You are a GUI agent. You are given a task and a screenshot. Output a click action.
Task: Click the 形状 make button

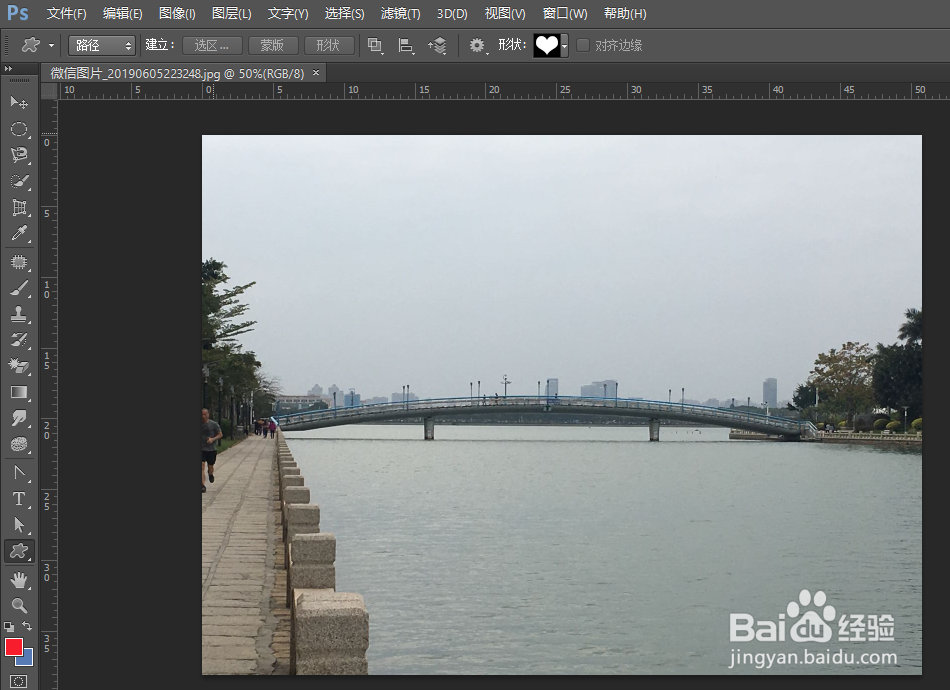tap(329, 45)
